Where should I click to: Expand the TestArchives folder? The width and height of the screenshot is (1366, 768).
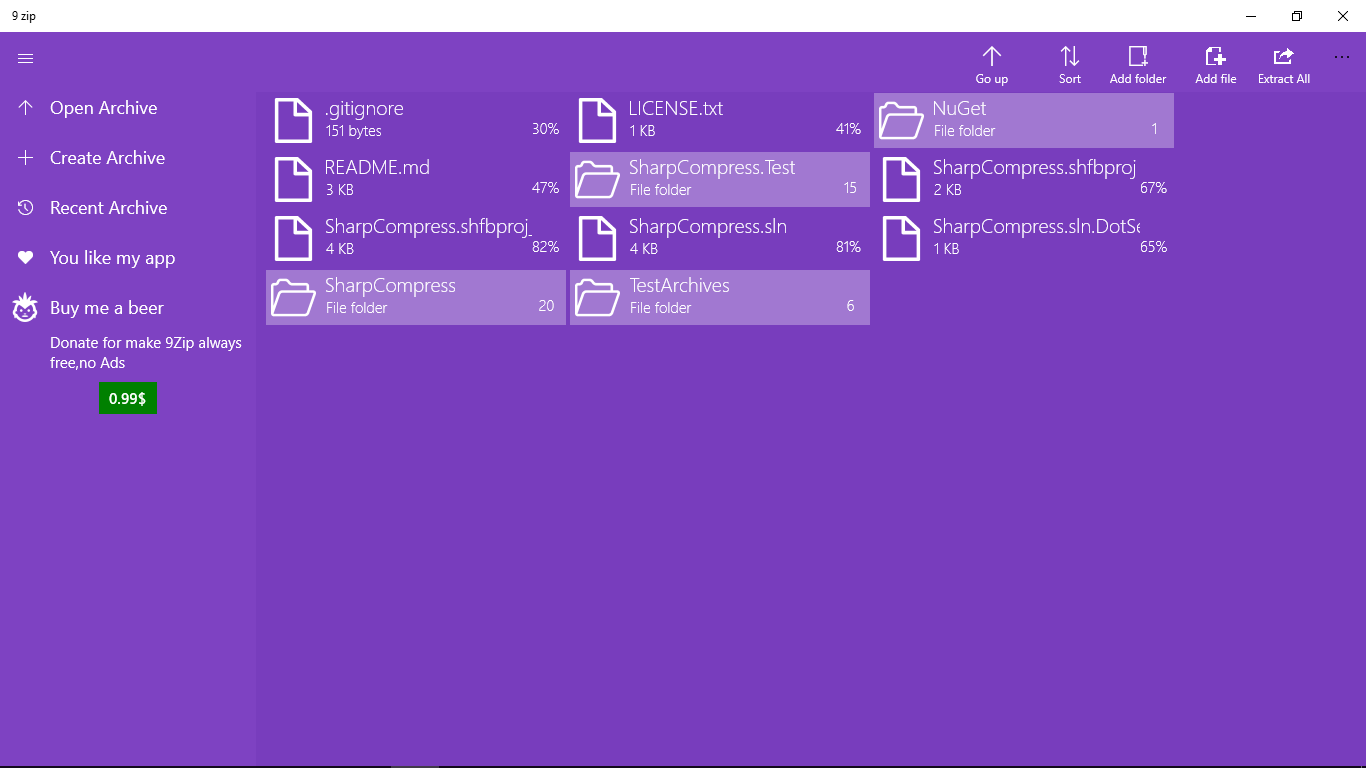[719, 297]
